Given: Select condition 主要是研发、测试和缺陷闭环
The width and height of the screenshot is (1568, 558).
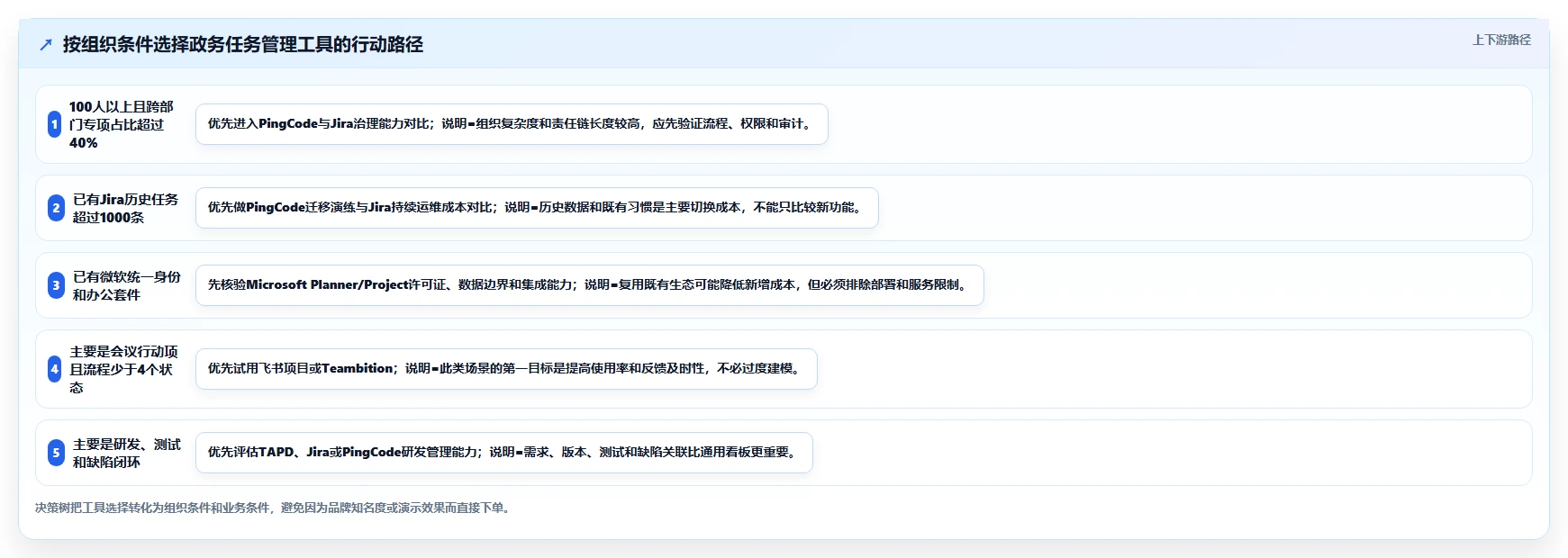Looking at the screenshot, I should [126, 453].
